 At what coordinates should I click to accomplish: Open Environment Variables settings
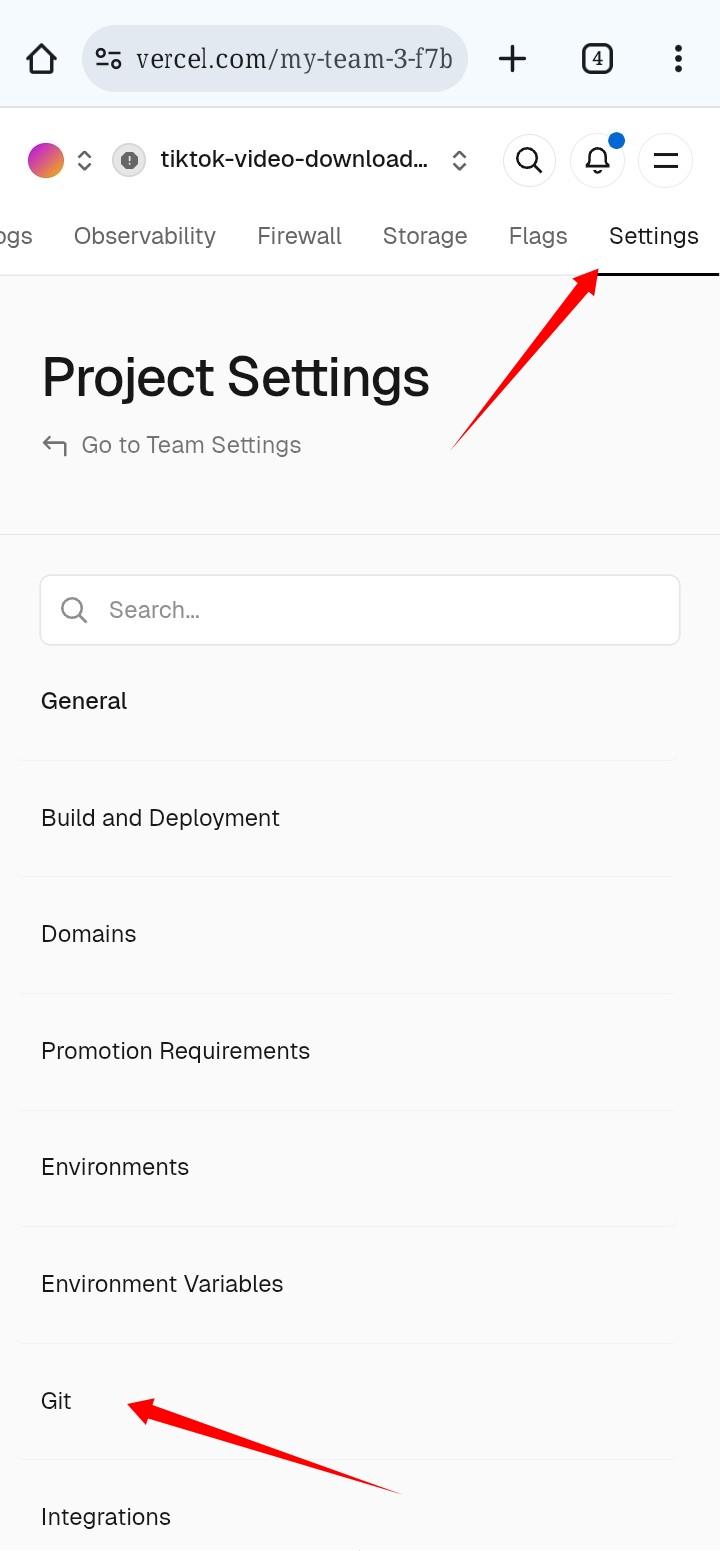coord(162,1284)
